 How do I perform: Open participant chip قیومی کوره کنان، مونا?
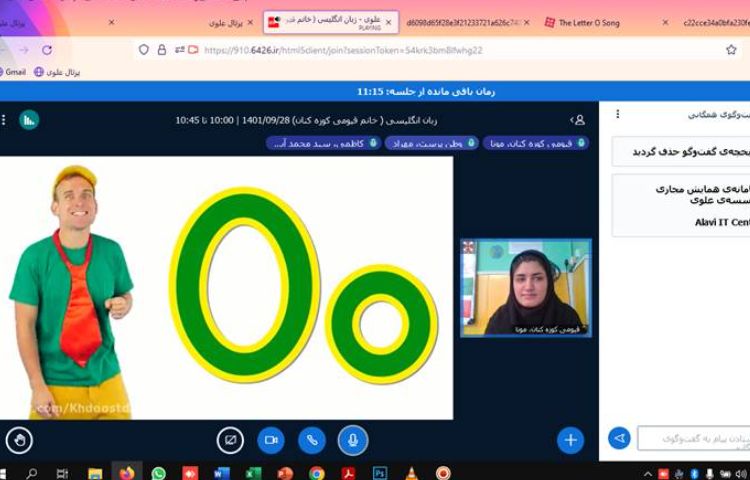[536, 143]
